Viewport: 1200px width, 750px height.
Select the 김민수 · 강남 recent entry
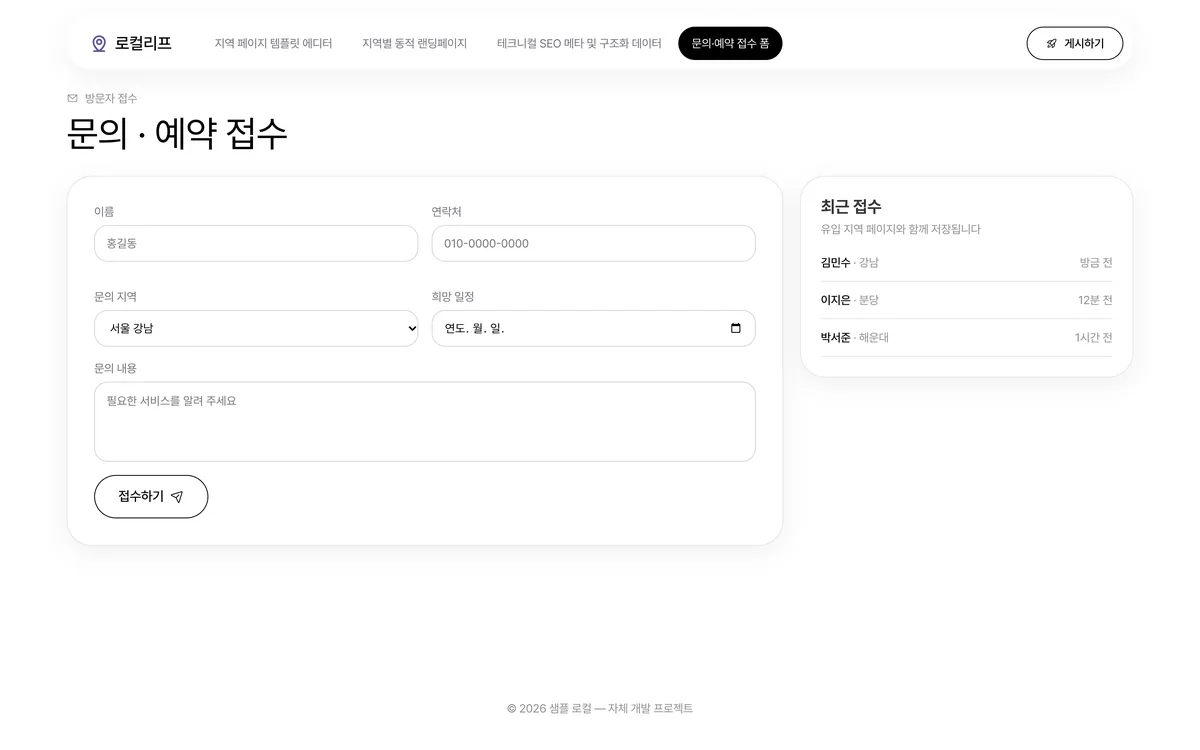pyautogui.click(x=966, y=263)
